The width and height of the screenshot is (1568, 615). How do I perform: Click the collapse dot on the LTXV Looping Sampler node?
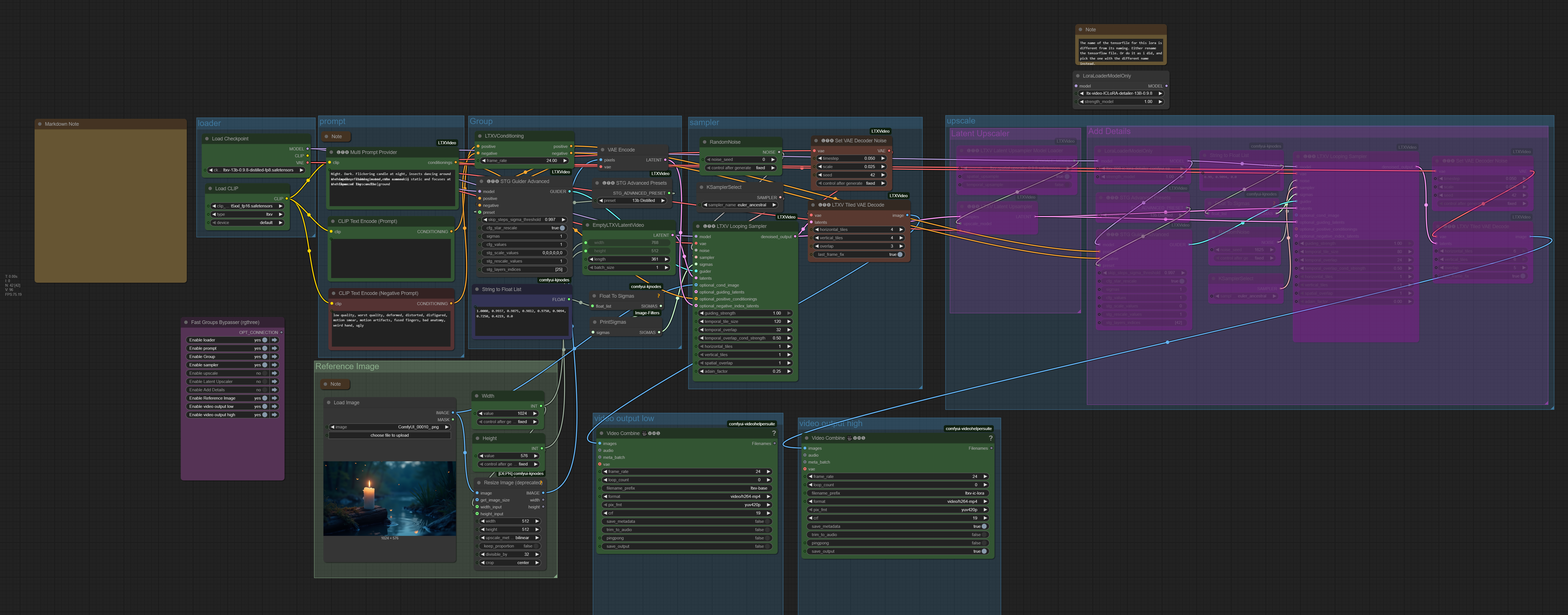point(698,226)
